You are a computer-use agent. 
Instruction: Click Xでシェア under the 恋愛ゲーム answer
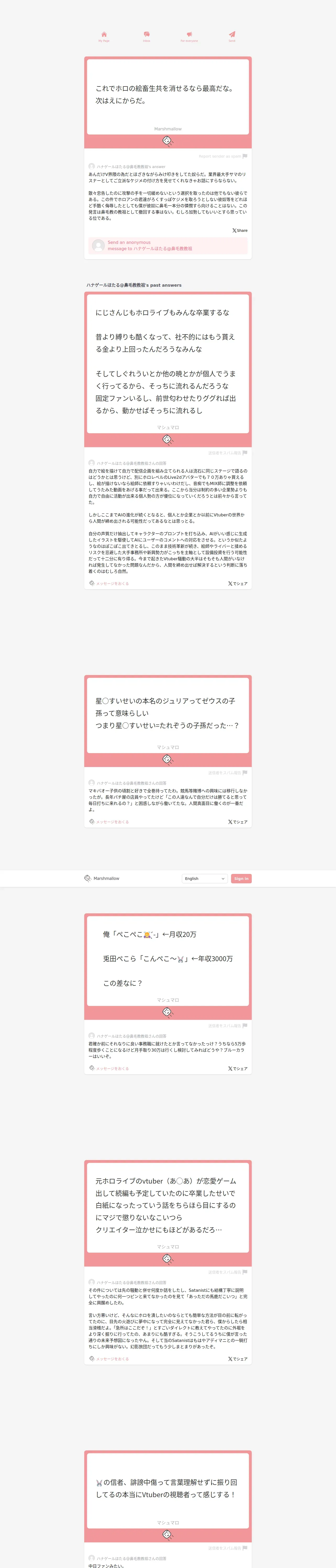pos(238,1359)
